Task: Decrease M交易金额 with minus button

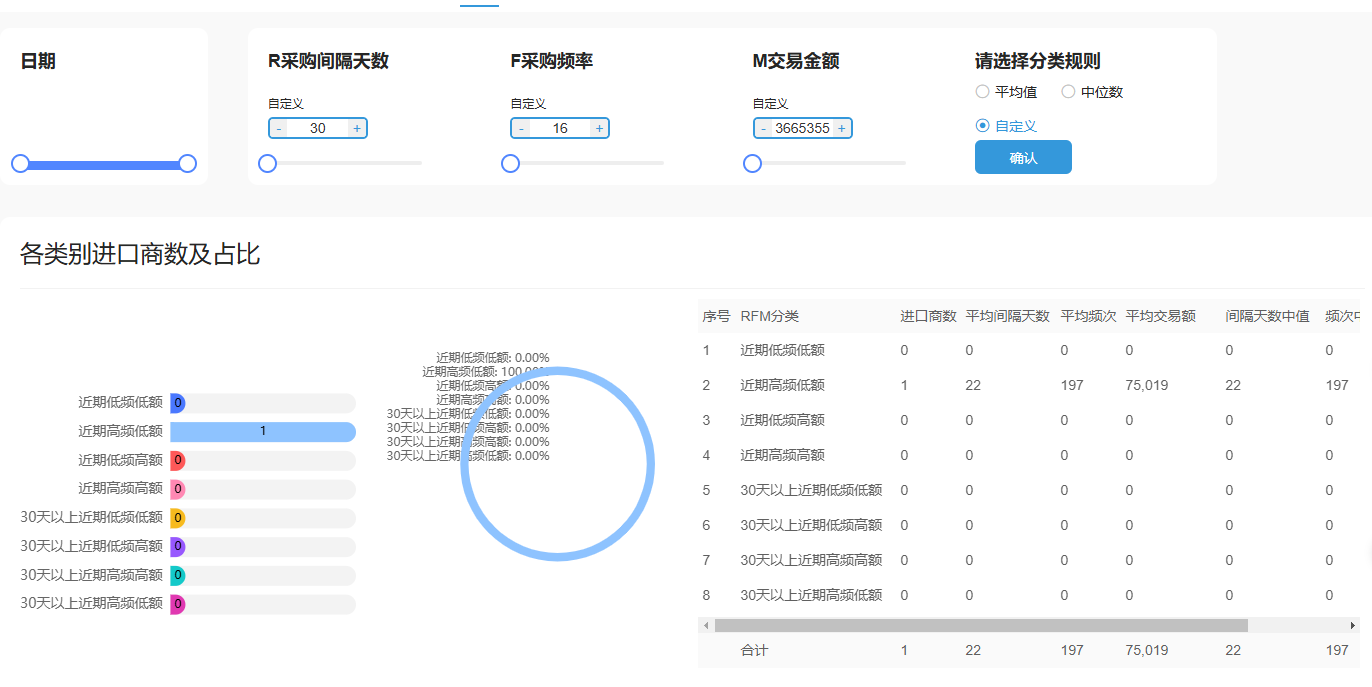Action: tap(764, 128)
